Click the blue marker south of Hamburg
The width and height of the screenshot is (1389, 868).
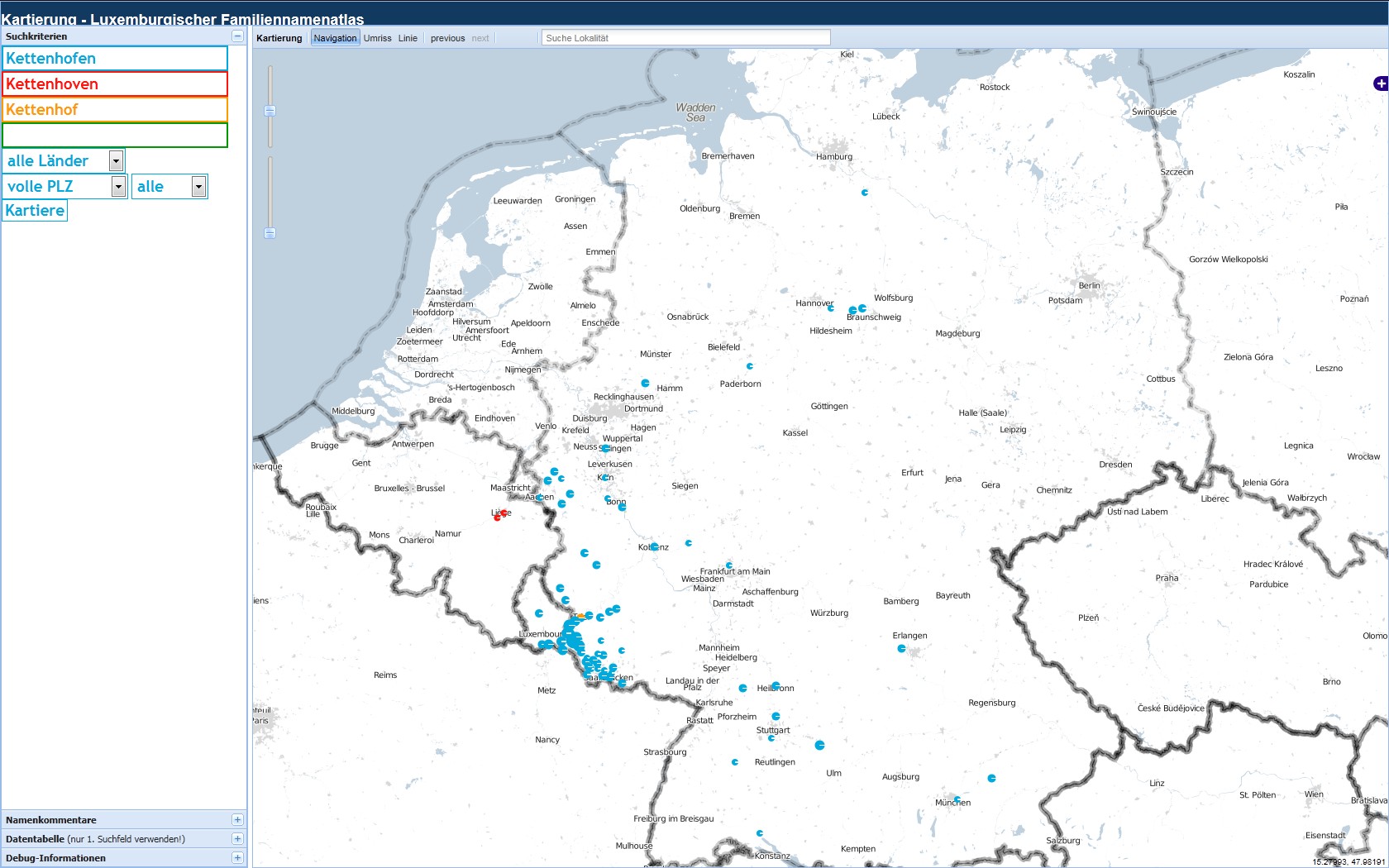coord(865,193)
